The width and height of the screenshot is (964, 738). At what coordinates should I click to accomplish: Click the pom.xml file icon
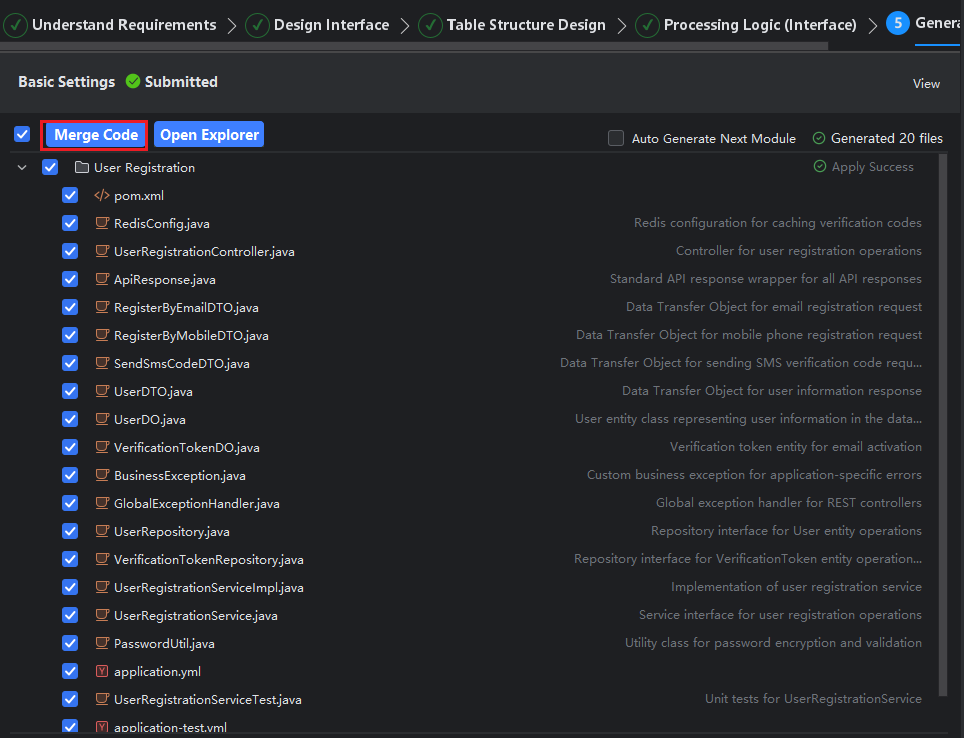click(101, 196)
